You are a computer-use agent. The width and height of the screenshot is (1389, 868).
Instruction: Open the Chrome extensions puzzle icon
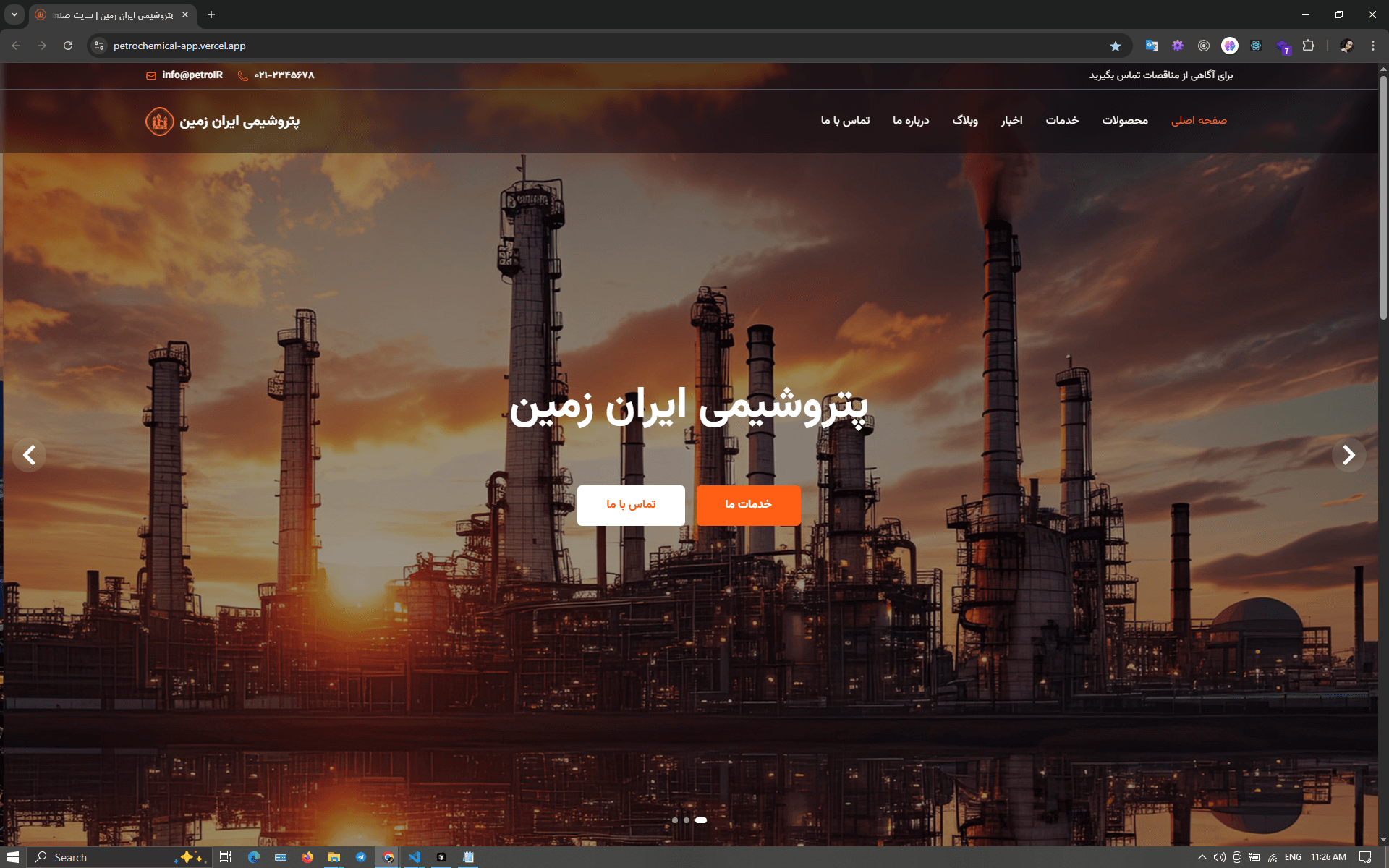[1308, 46]
